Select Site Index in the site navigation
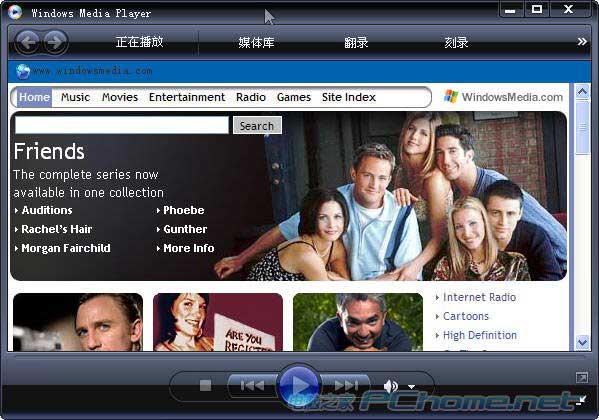 [349, 97]
